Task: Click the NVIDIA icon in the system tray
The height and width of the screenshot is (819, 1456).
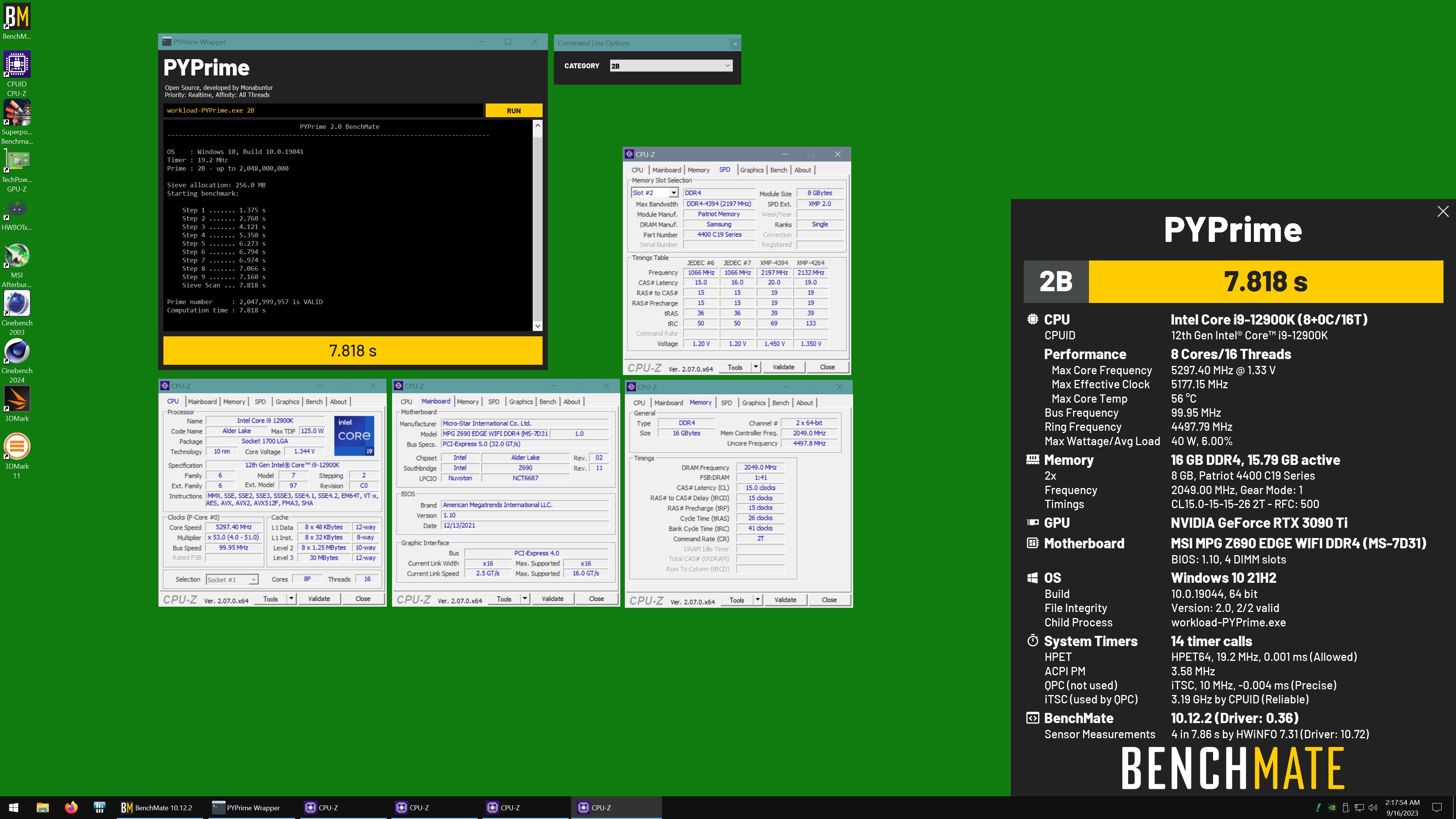Action: 1332,808
